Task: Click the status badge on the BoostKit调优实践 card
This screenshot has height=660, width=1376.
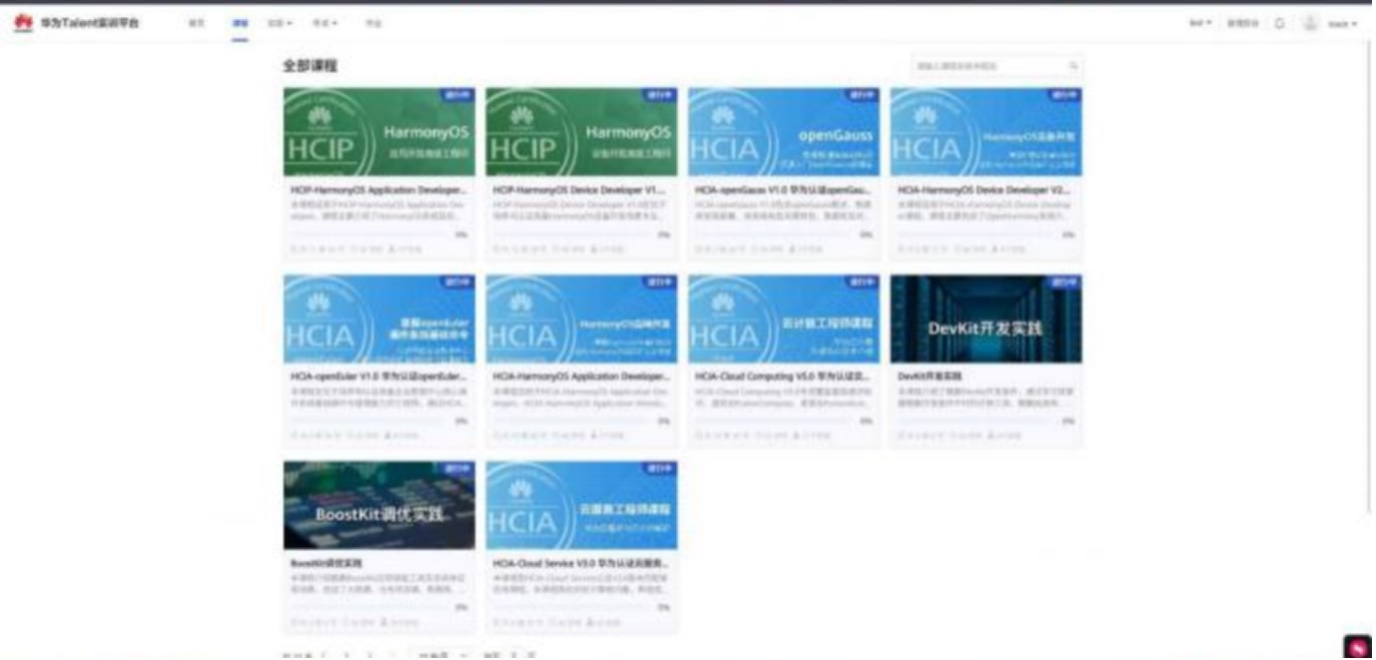Action: tap(458, 468)
